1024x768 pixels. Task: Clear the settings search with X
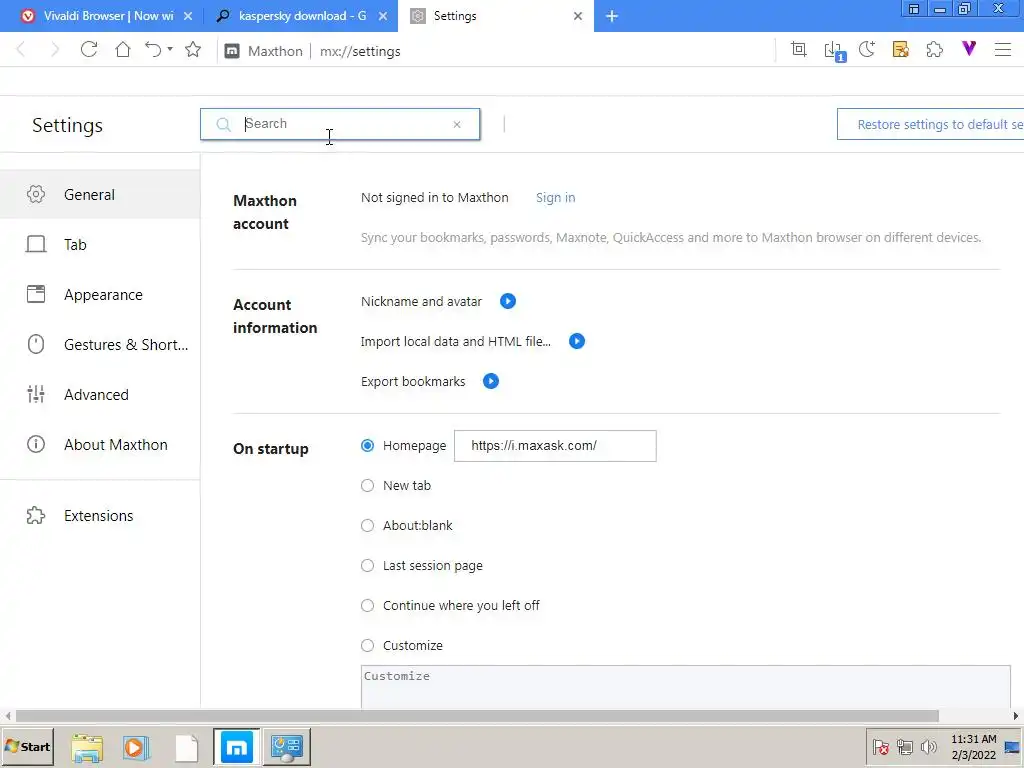tap(457, 125)
